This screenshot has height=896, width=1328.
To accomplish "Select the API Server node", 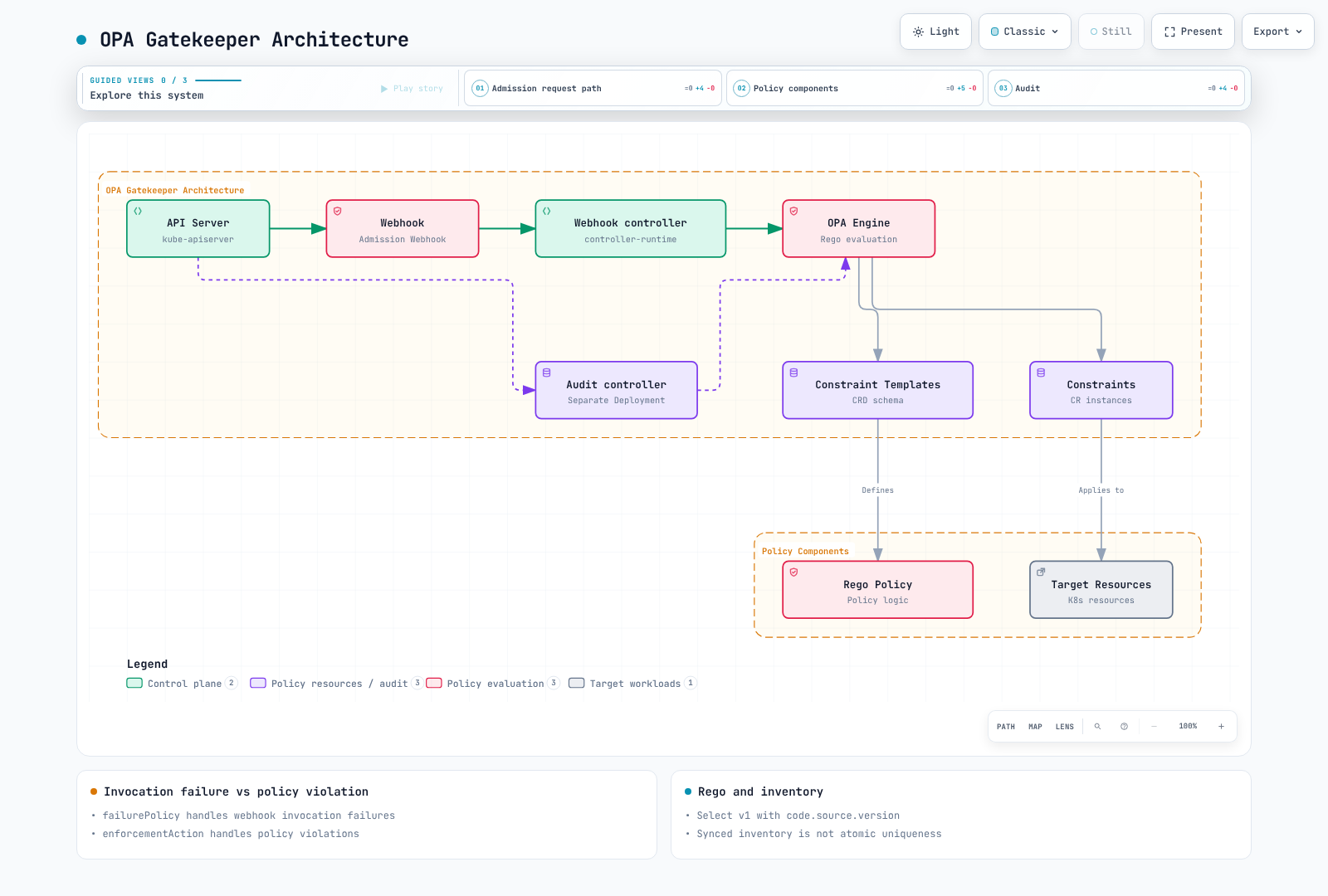I will 198,229.
